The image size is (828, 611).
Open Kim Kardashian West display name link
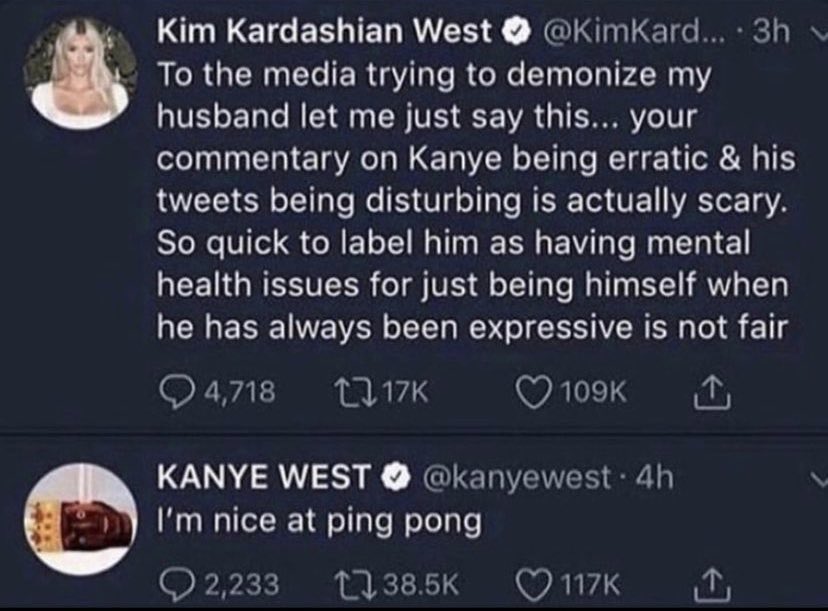324,32
